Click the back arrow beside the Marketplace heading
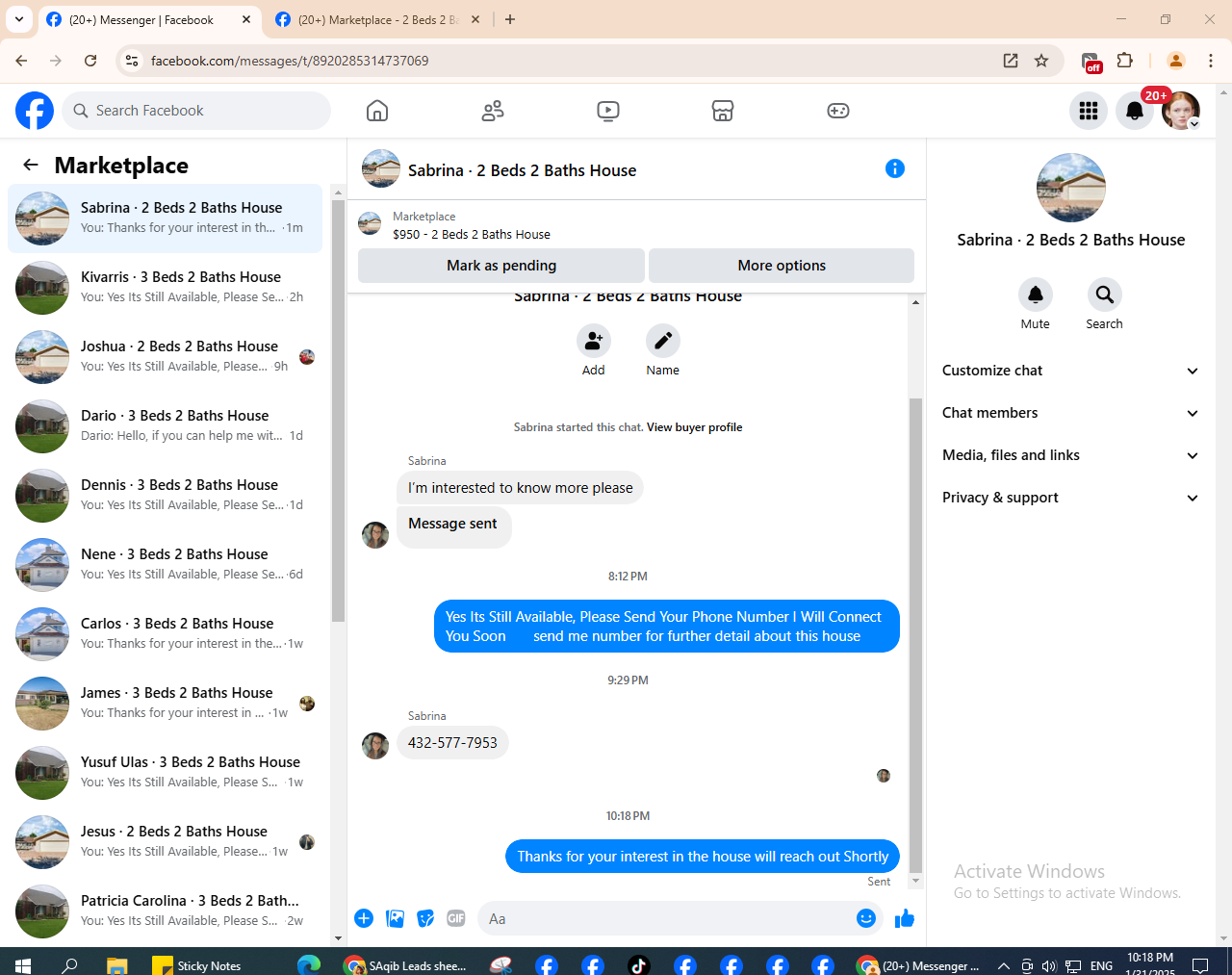 click(31, 165)
